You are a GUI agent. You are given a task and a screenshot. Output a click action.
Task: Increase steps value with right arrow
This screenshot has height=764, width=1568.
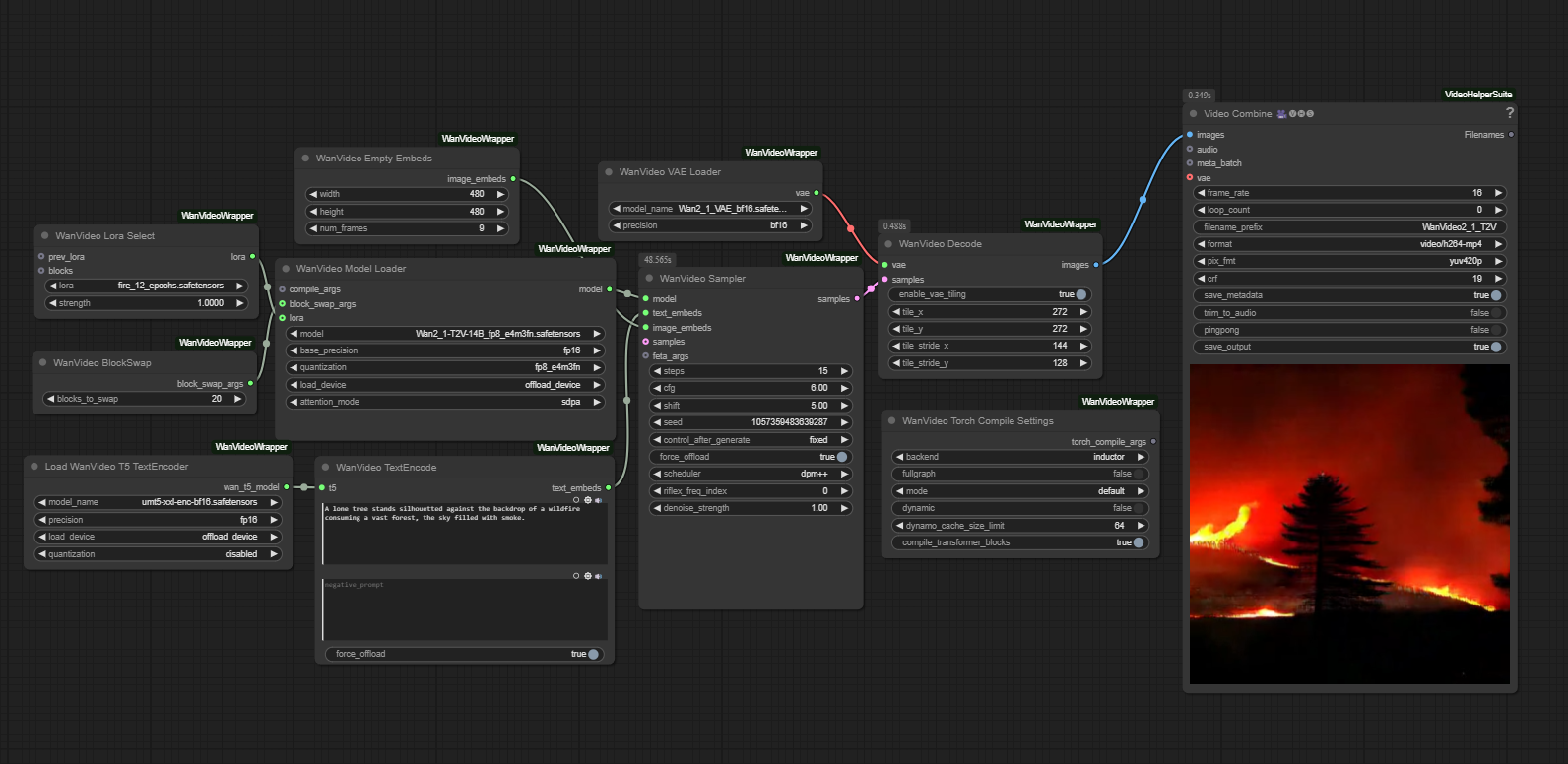[x=844, y=371]
